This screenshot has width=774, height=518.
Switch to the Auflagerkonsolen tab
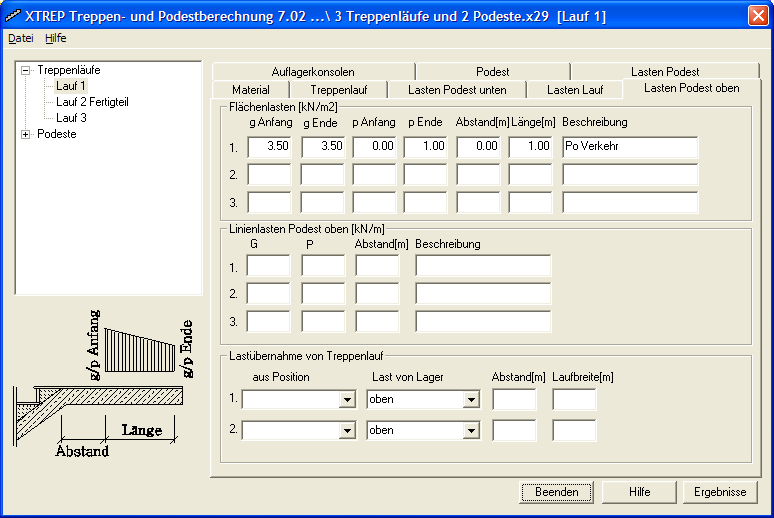(x=312, y=72)
